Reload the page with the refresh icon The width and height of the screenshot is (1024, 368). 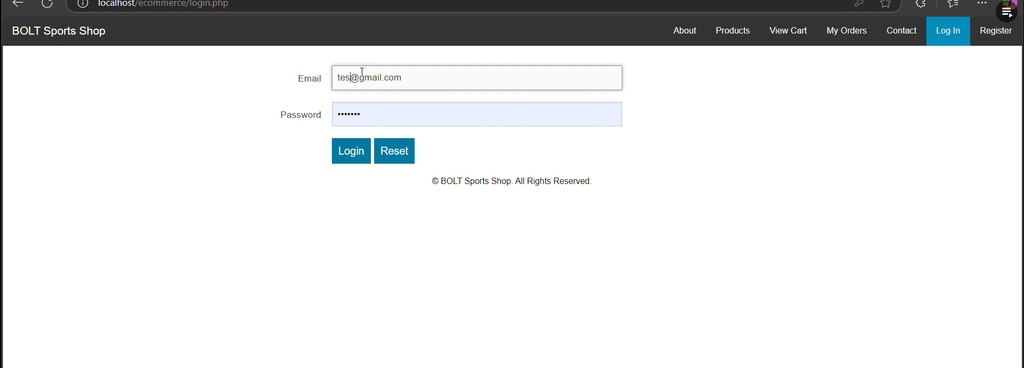click(47, 3)
